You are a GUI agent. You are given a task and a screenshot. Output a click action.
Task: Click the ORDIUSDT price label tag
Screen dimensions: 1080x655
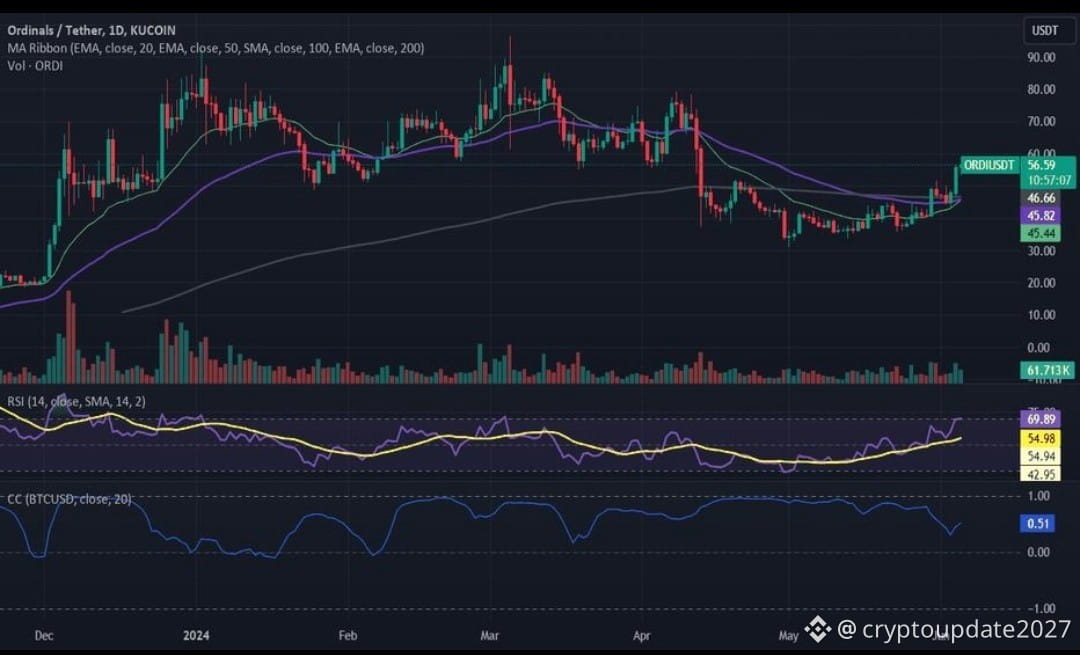click(989, 165)
